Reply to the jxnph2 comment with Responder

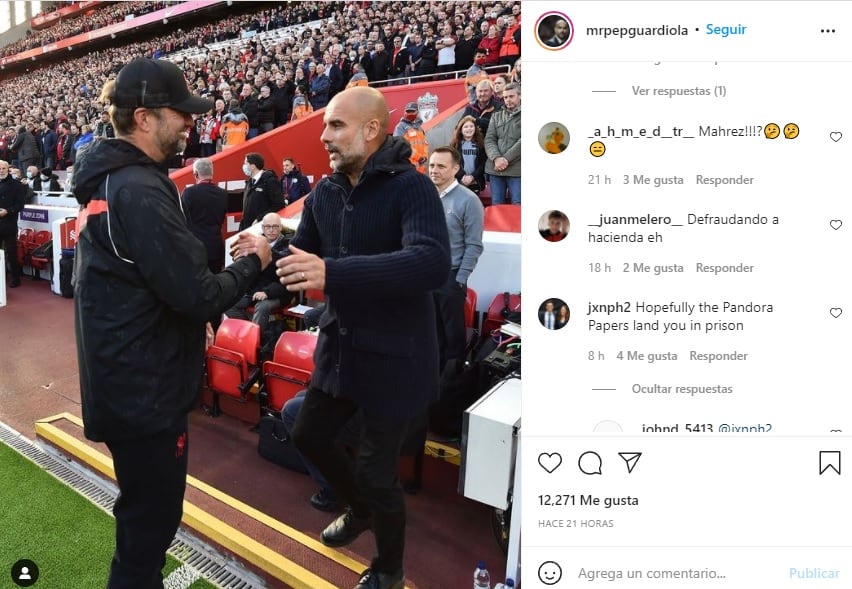pos(718,356)
